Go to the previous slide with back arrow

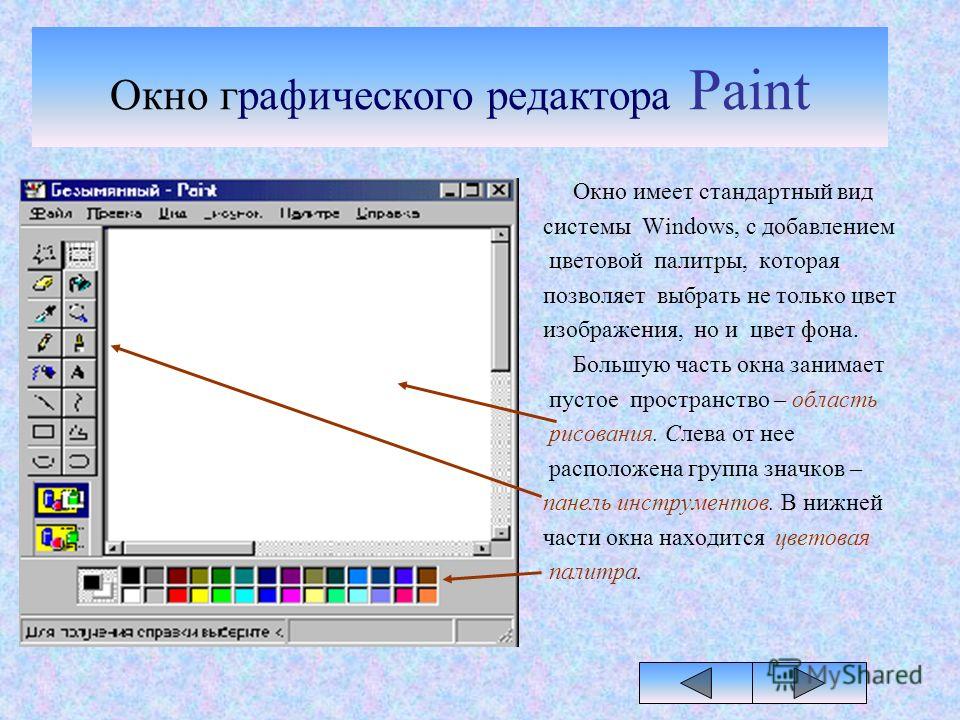point(696,683)
